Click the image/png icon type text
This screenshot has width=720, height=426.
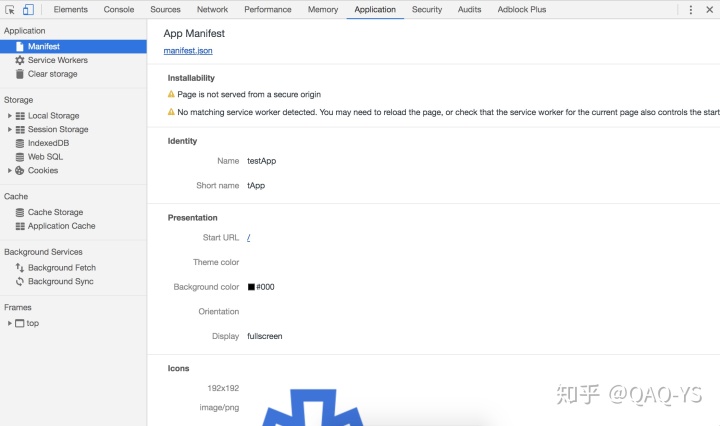(219, 408)
